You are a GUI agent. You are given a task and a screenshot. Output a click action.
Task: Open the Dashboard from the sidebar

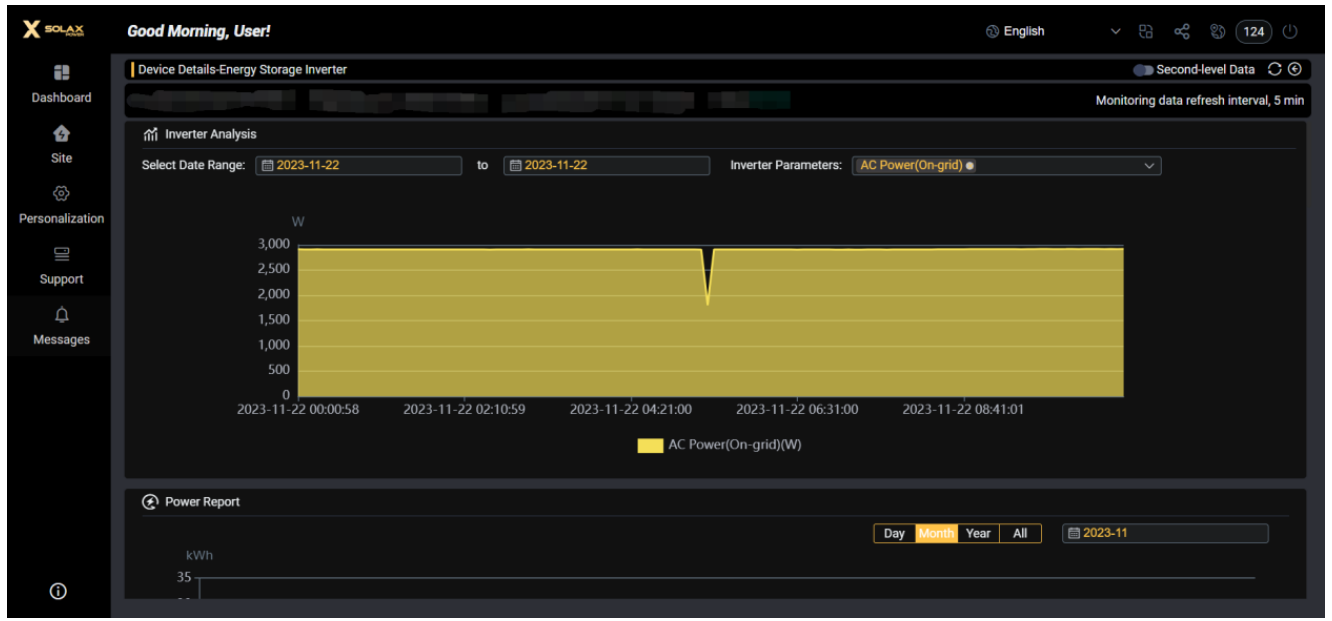pyautogui.click(x=61, y=83)
